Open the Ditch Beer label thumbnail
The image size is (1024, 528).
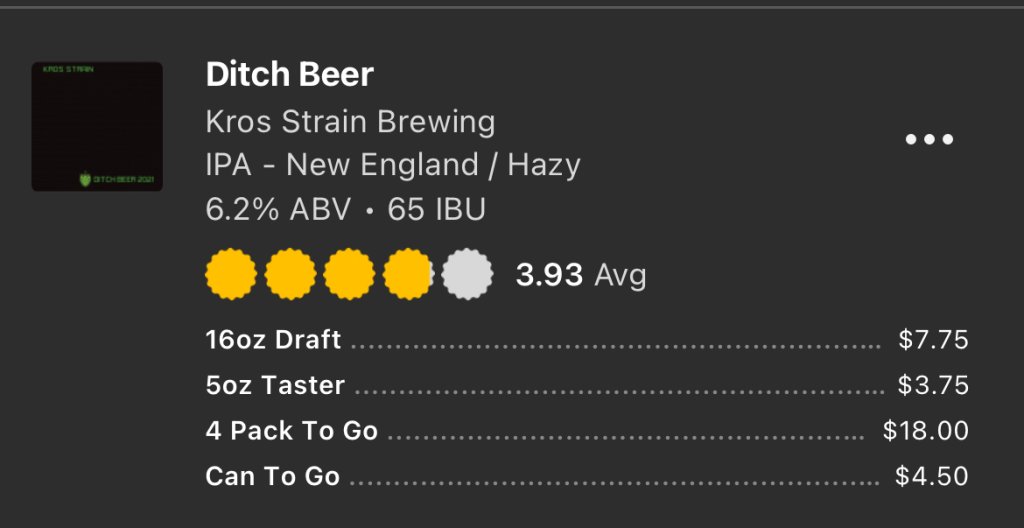coord(97,127)
